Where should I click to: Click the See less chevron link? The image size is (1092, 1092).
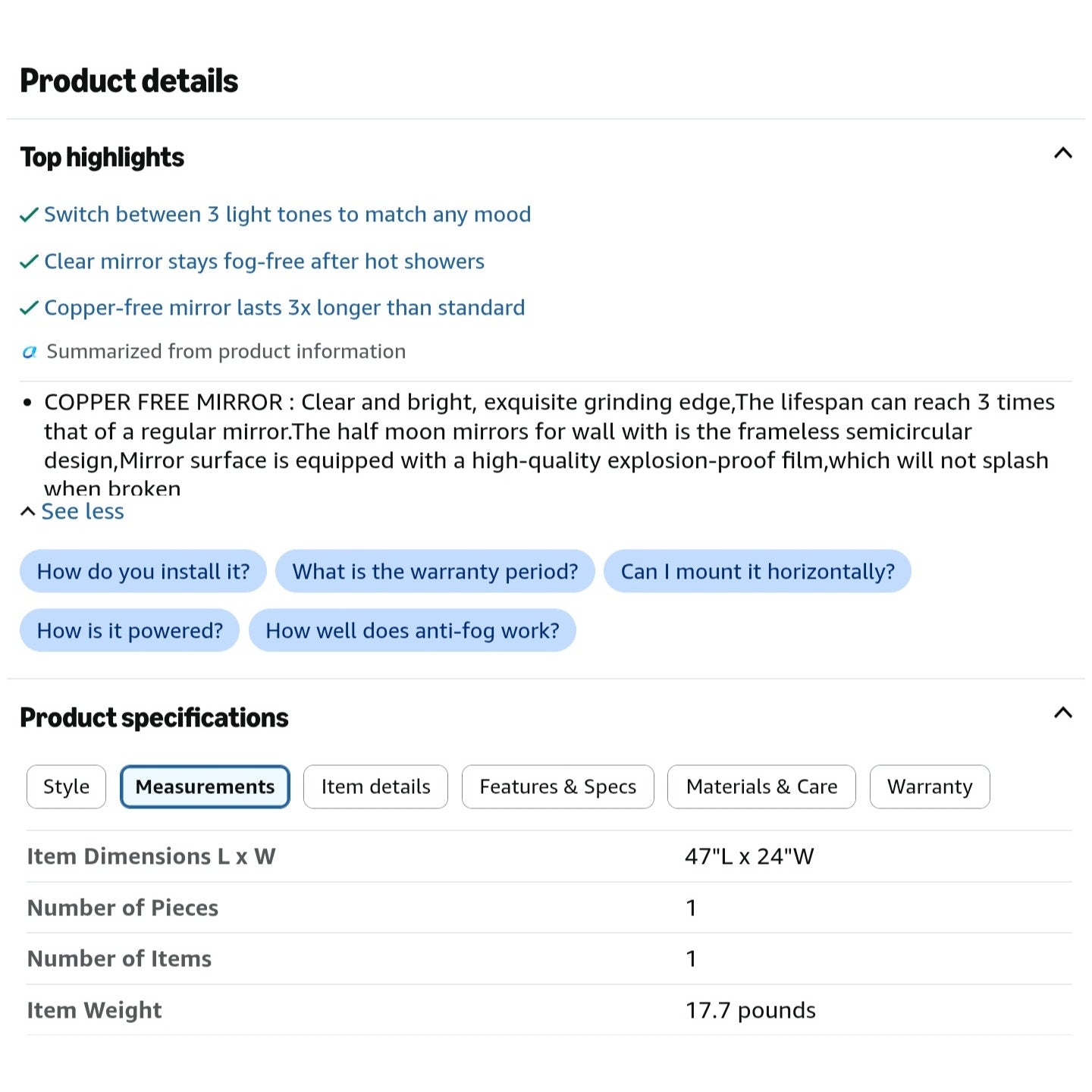point(72,512)
